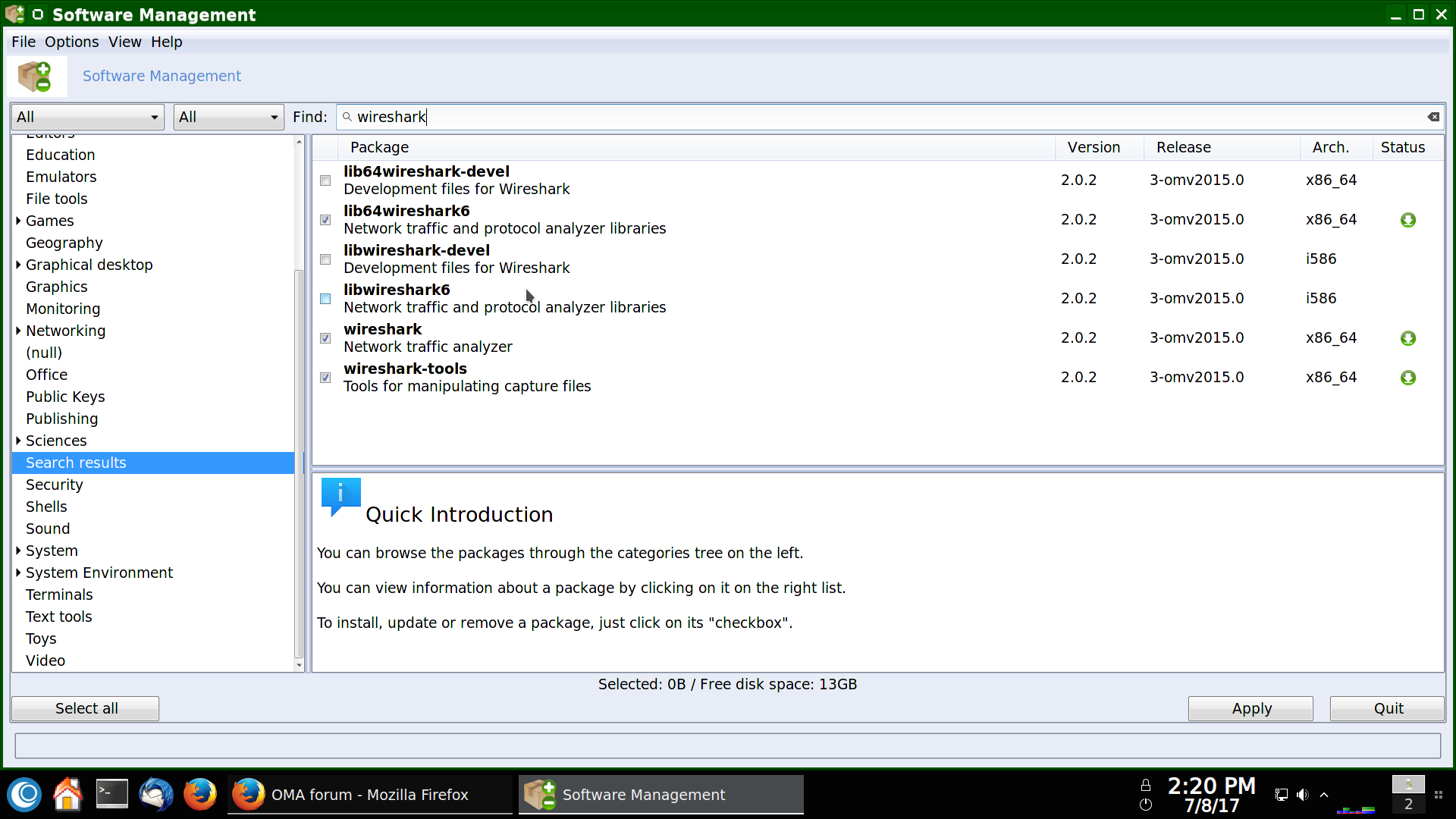The image size is (1456, 819).
Task: Sort by the Release column header
Action: (1222, 147)
